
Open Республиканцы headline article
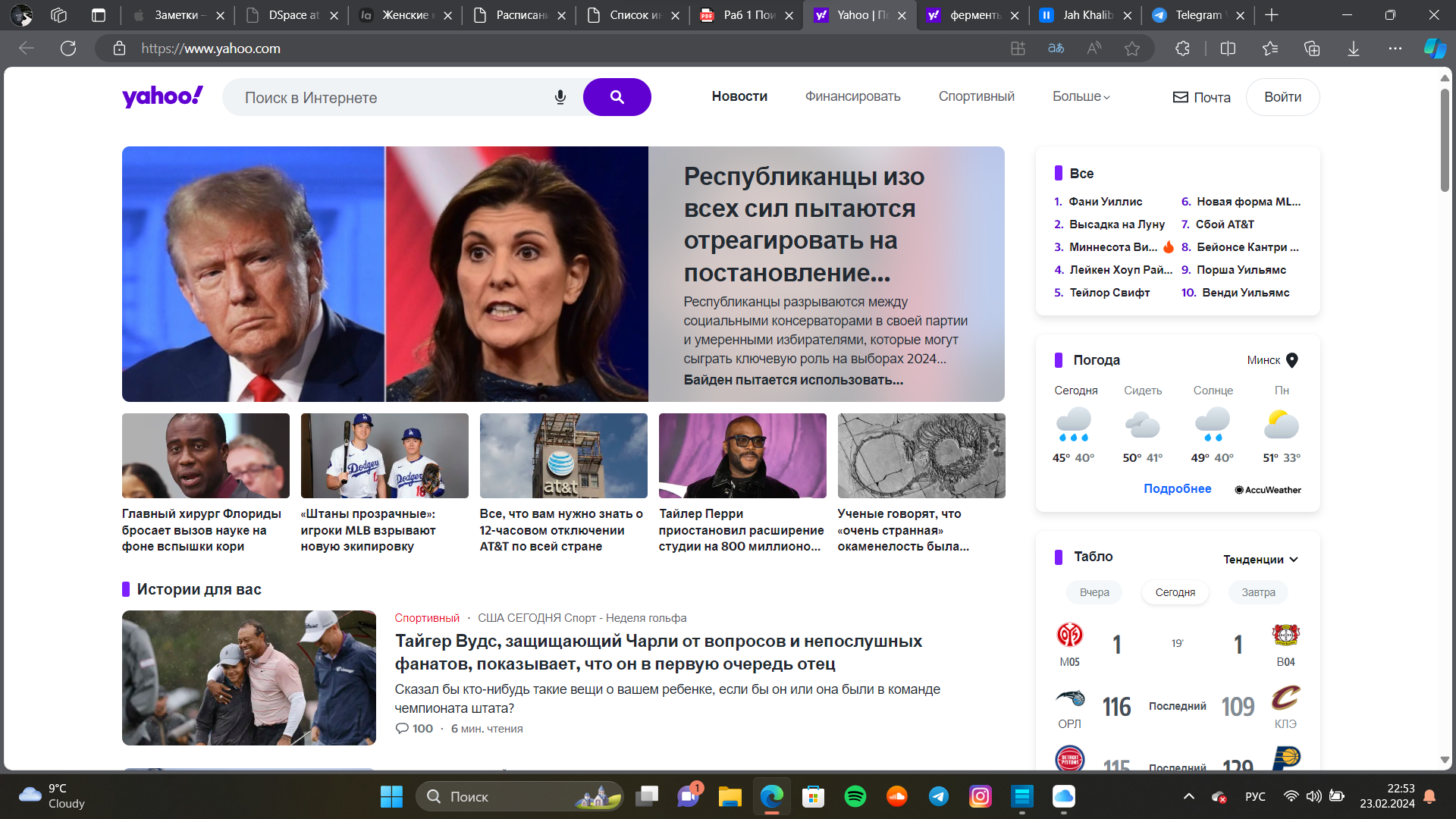[804, 224]
